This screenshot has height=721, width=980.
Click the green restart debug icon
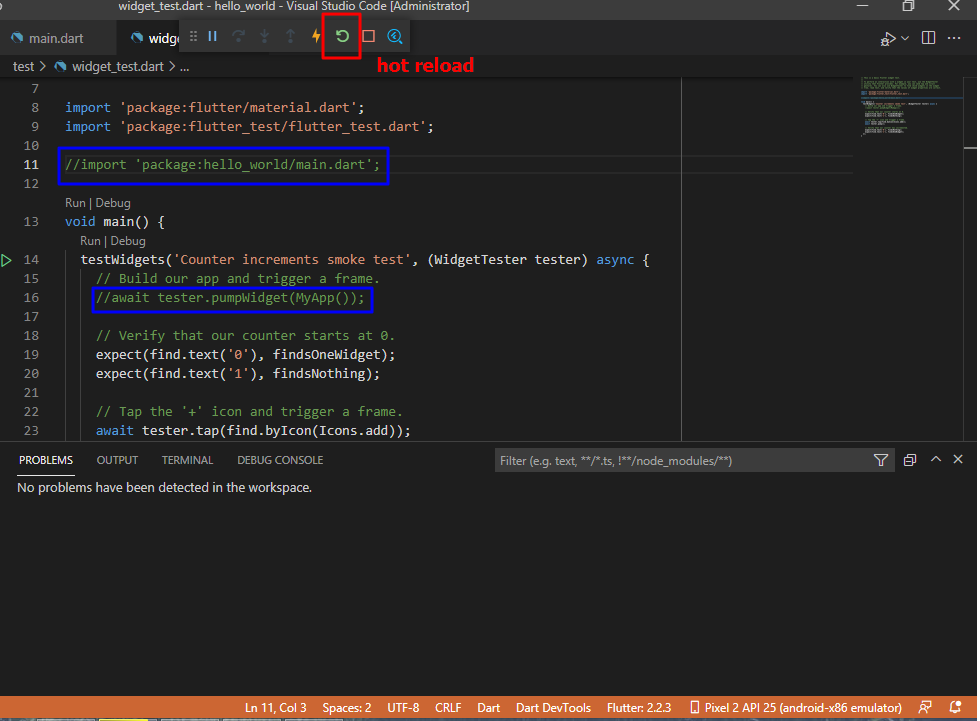(342, 36)
